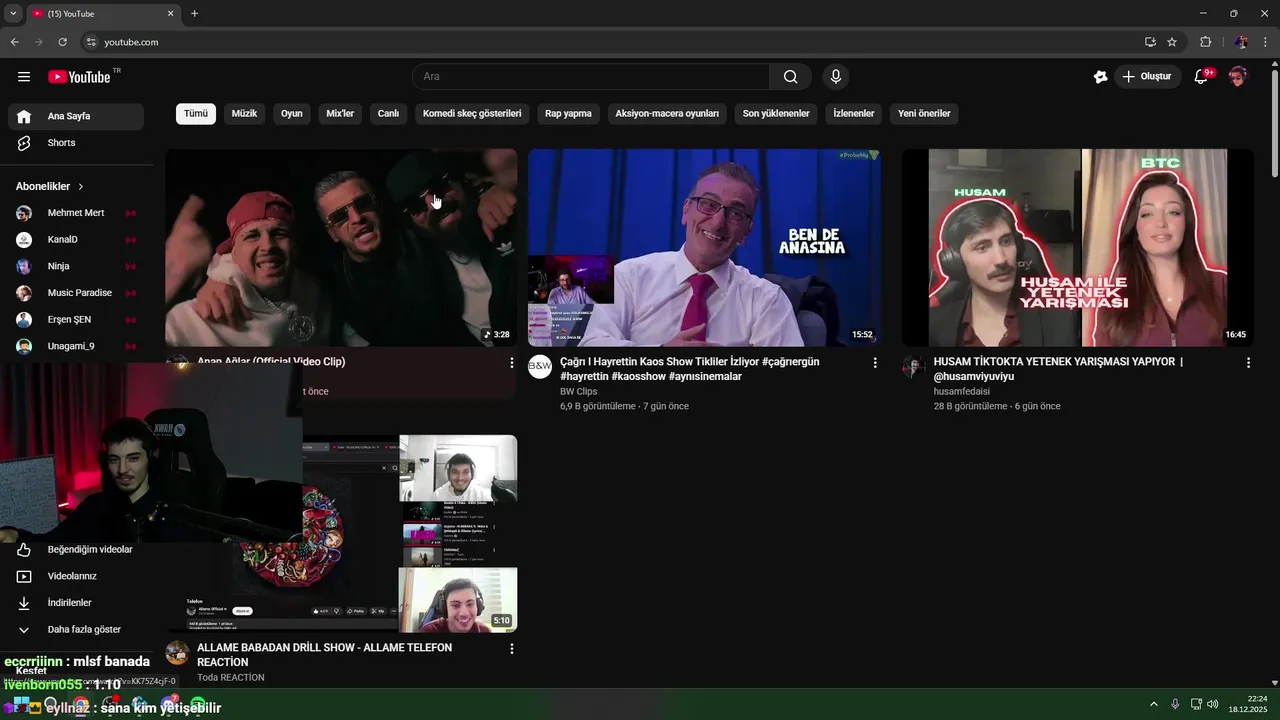The image size is (1280, 720).
Task: Open Videolarınız in the sidebar
Action: 76,576
